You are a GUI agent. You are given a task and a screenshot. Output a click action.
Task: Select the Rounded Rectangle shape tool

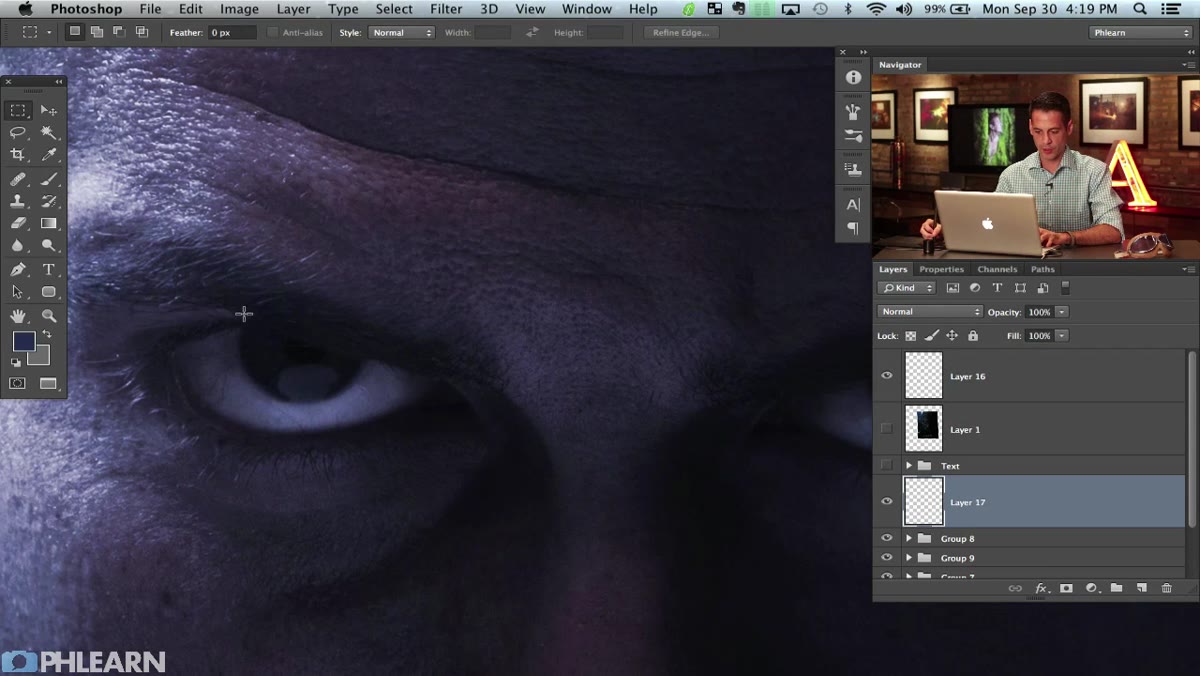(x=49, y=292)
